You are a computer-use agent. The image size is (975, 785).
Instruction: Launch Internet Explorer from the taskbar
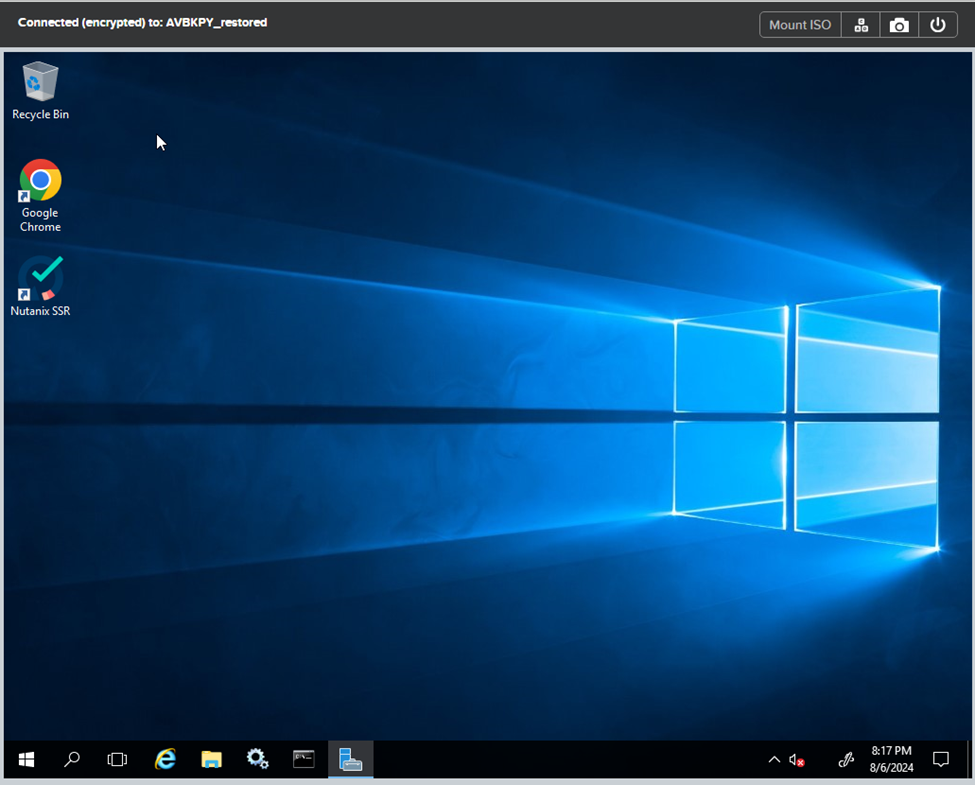tap(165, 759)
